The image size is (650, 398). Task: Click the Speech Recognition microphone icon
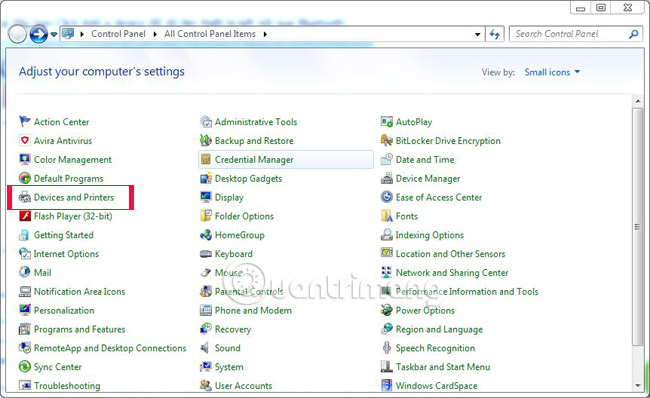[x=386, y=348]
